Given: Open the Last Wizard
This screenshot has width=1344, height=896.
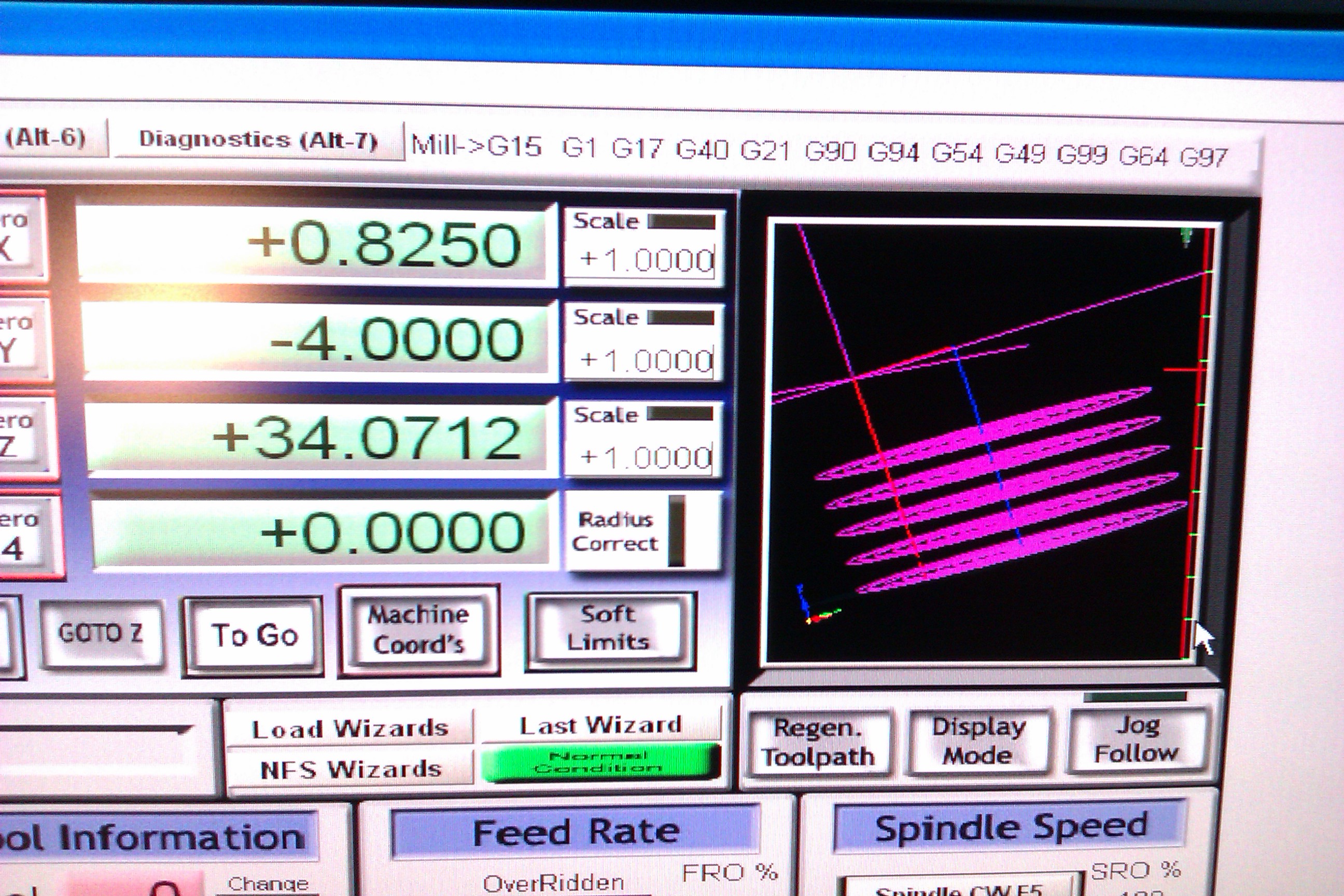Looking at the screenshot, I should click(x=600, y=726).
